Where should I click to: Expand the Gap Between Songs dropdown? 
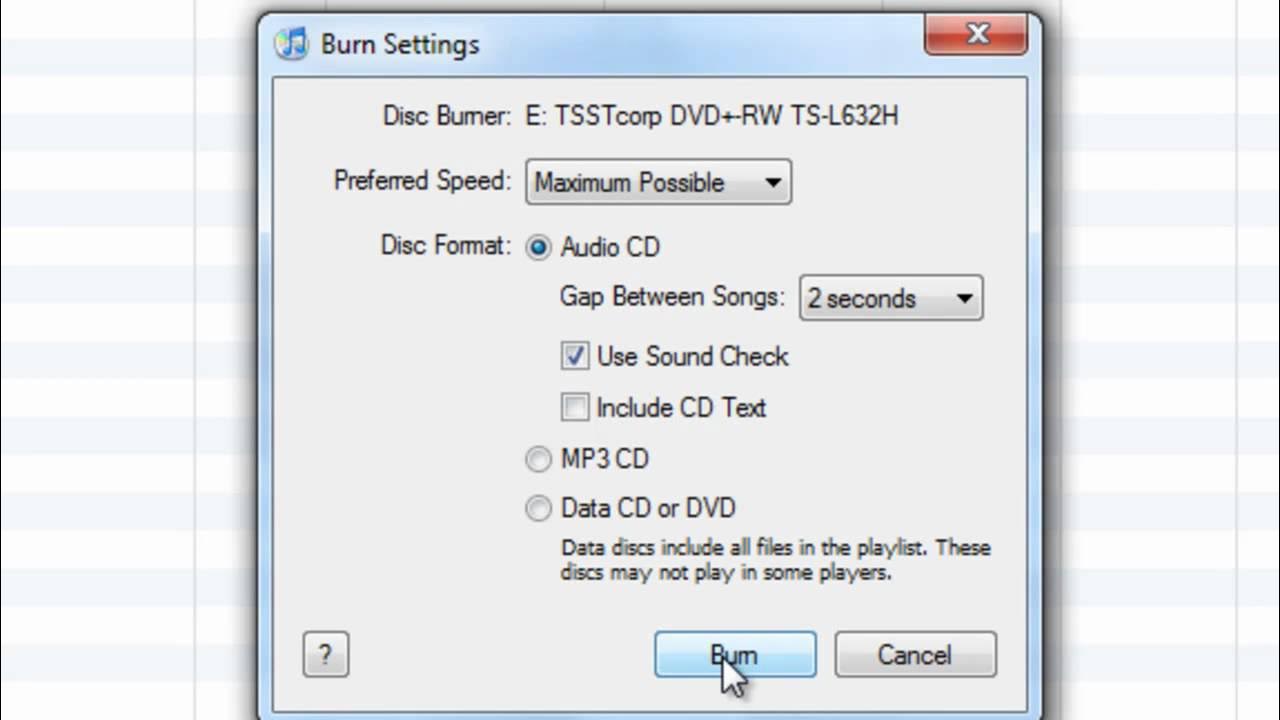pos(890,298)
